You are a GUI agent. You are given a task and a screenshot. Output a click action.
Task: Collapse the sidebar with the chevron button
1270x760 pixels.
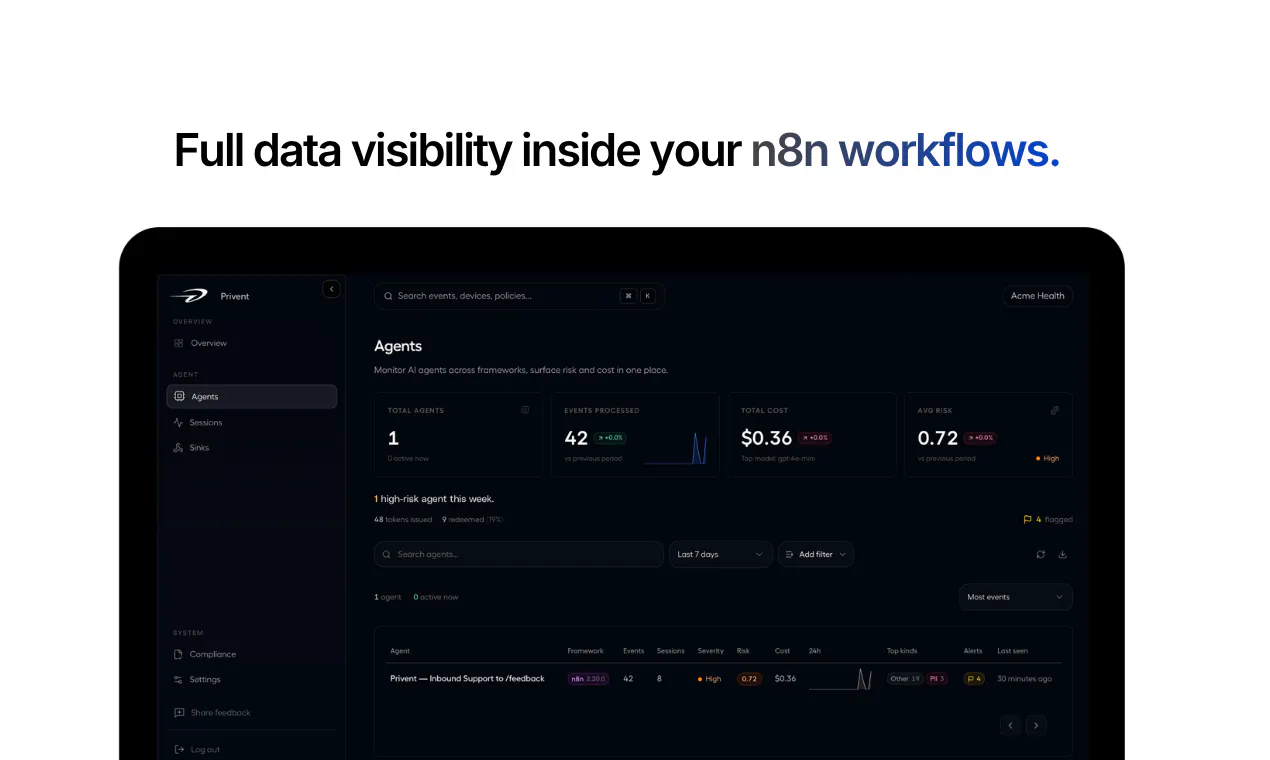click(x=332, y=289)
